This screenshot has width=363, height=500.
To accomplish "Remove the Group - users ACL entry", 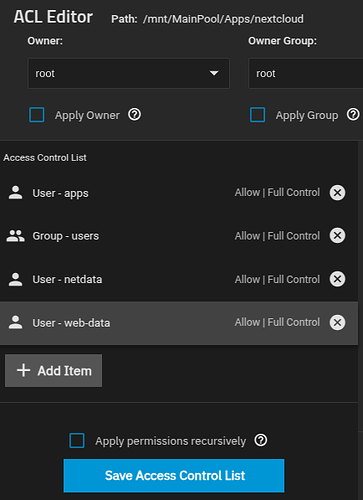I will click(x=337, y=236).
